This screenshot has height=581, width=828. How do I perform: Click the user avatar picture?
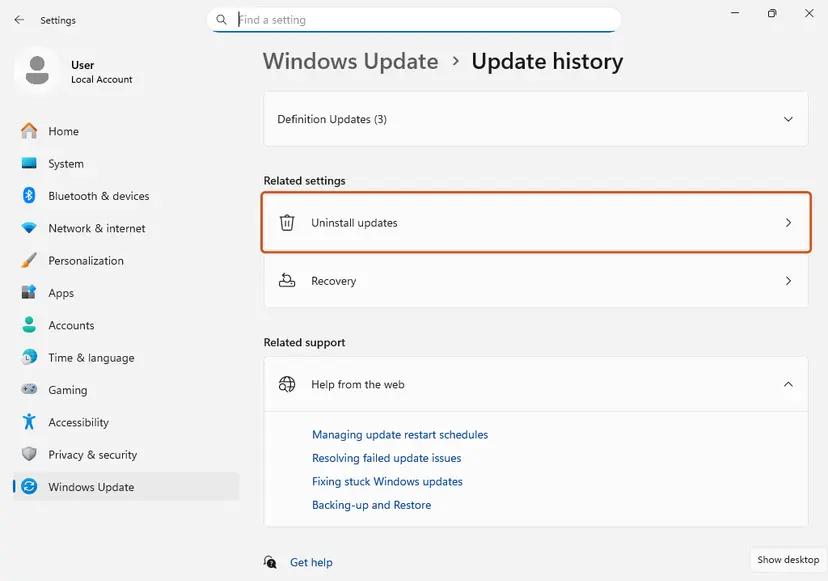tap(37, 70)
